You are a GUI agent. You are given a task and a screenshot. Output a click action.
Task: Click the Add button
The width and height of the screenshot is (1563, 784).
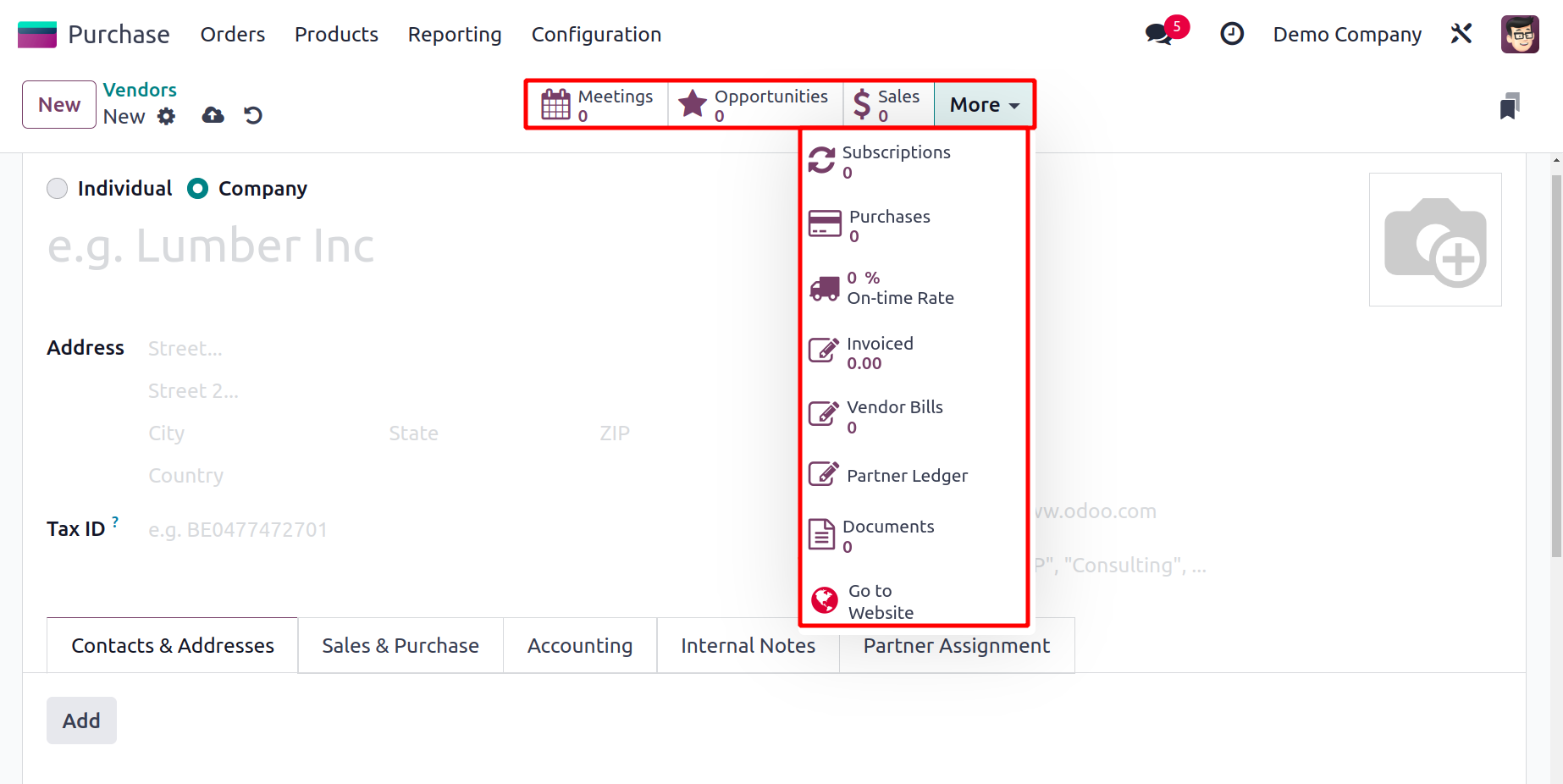tap(81, 721)
